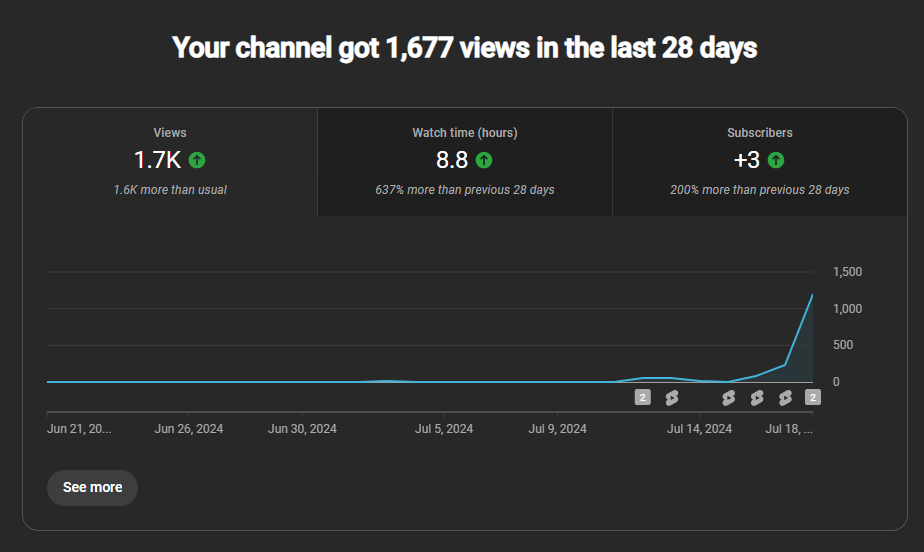Open the Views metric tab
The image size is (924, 552).
[x=170, y=162]
